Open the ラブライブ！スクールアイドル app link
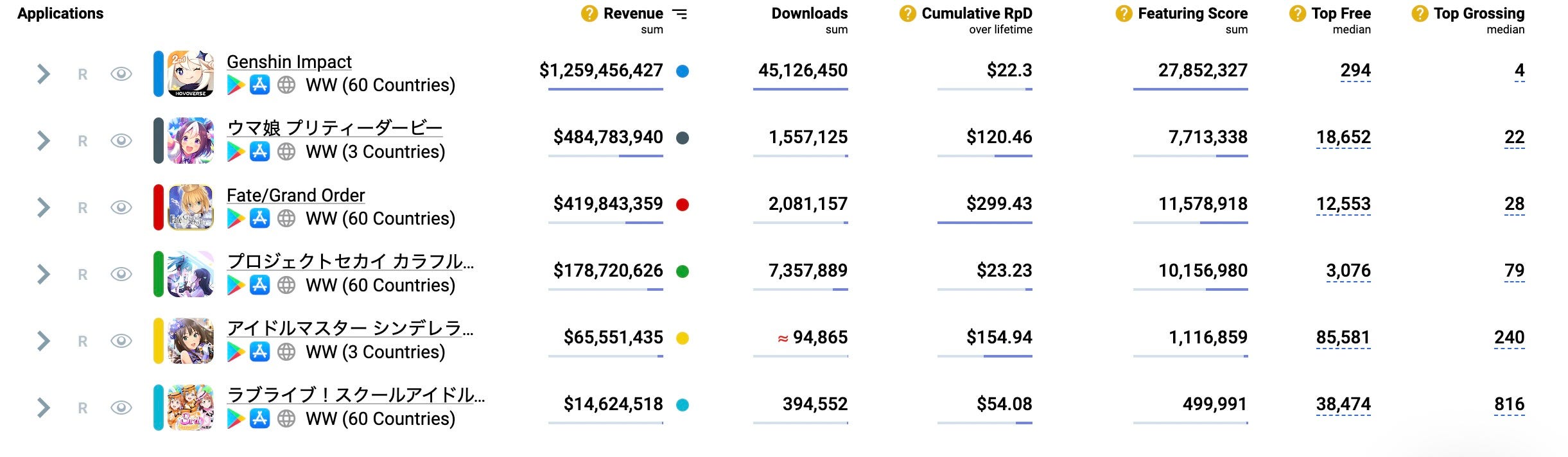 (356, 395)
